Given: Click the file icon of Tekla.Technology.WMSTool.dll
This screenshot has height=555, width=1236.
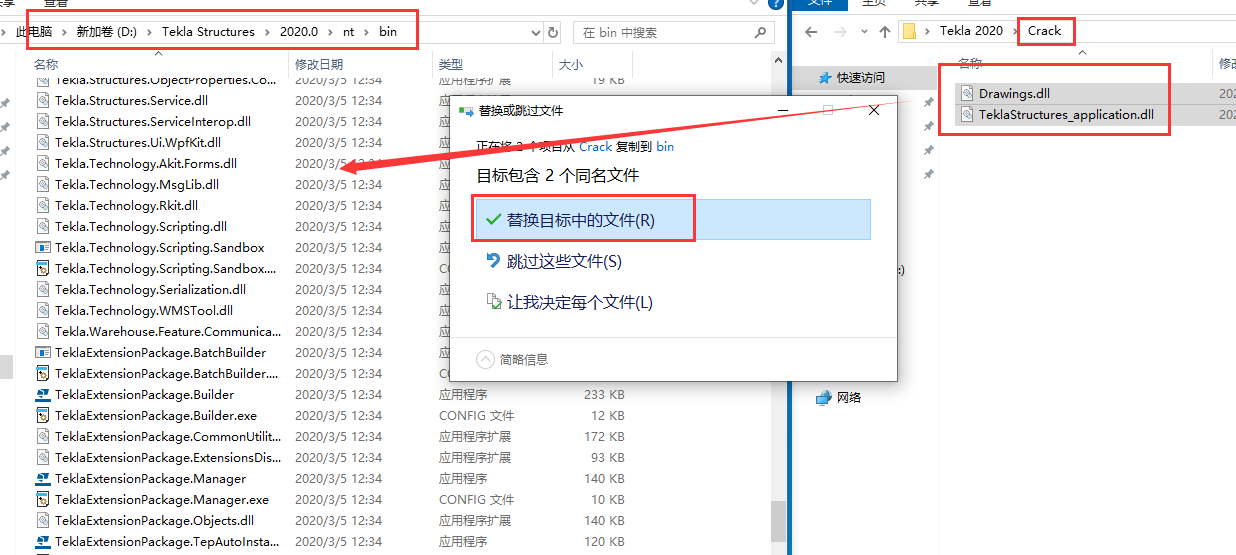Looking at the screenshot, I should click(43, 310).
